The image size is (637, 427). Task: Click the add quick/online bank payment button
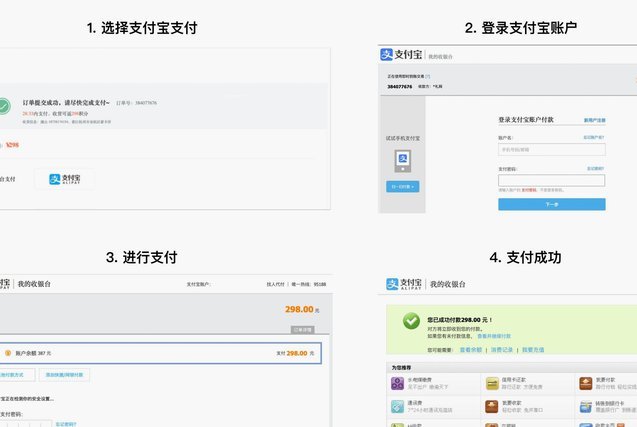point(64,375)
